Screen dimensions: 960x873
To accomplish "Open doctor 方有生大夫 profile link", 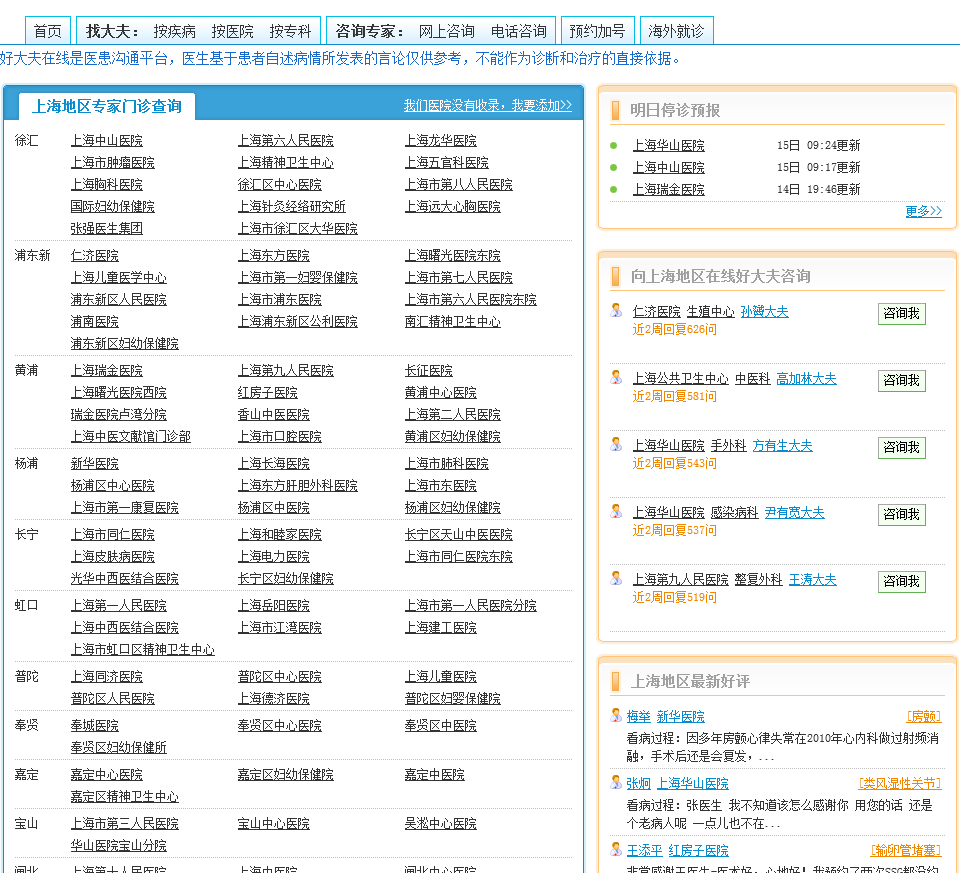I will tap(782, 446).
